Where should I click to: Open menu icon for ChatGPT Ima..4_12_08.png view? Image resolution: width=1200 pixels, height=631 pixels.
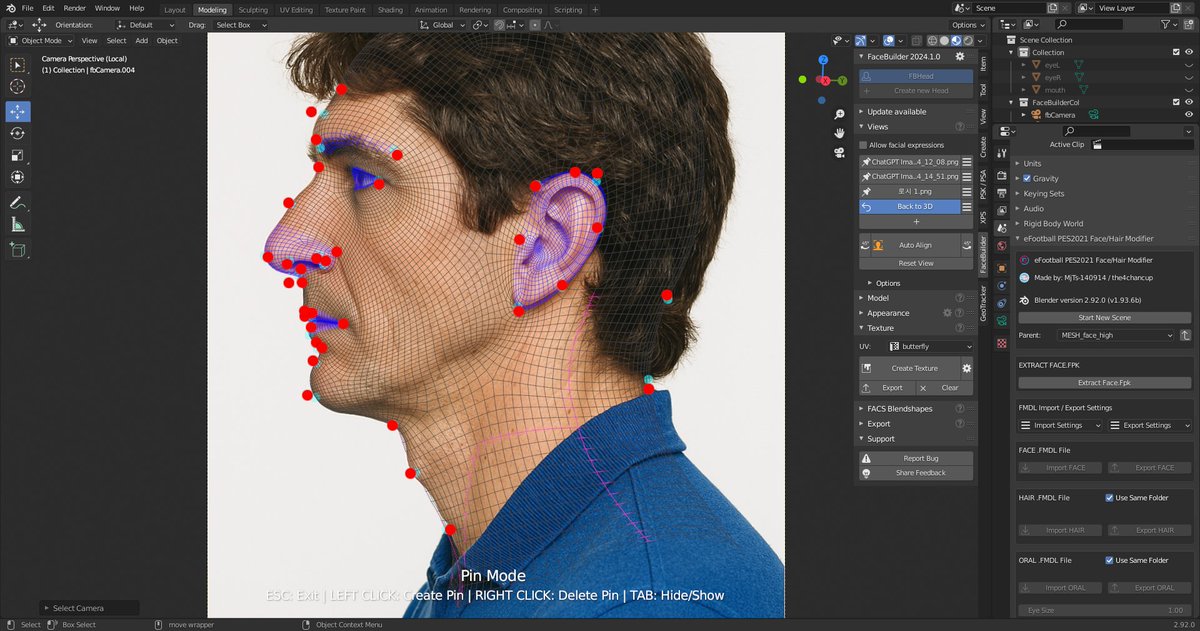(967, 161)
